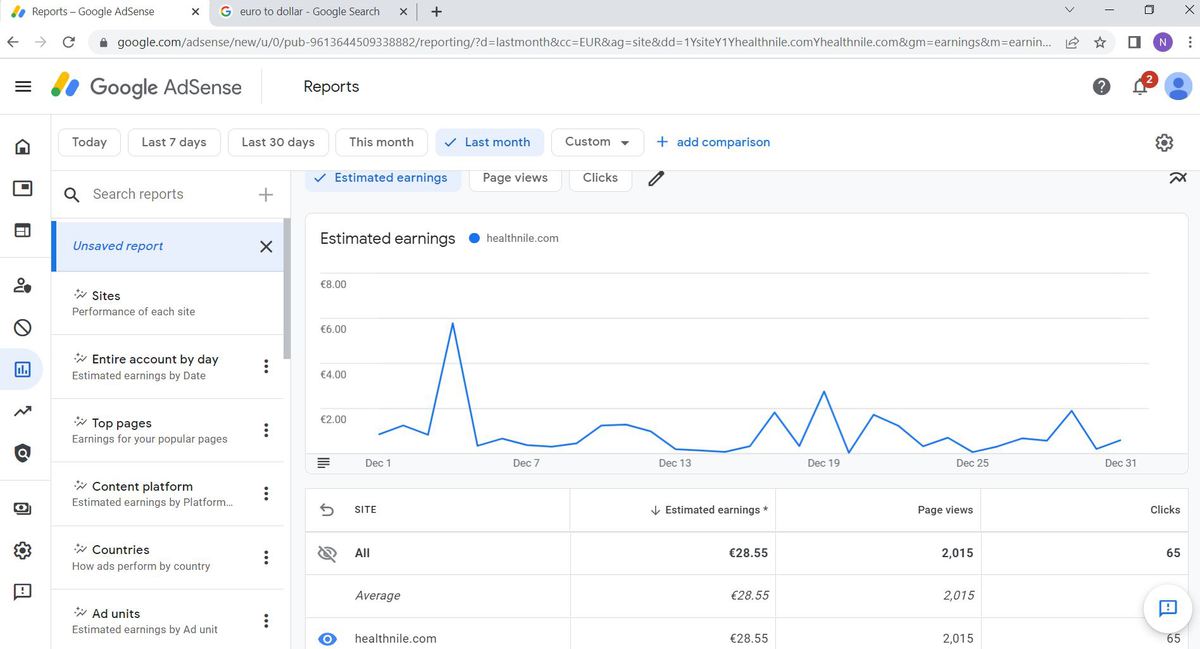Screen dimensions: 1200x649
Task: Open Privacy & messaging sidebar icon
Action: (22, 286)
